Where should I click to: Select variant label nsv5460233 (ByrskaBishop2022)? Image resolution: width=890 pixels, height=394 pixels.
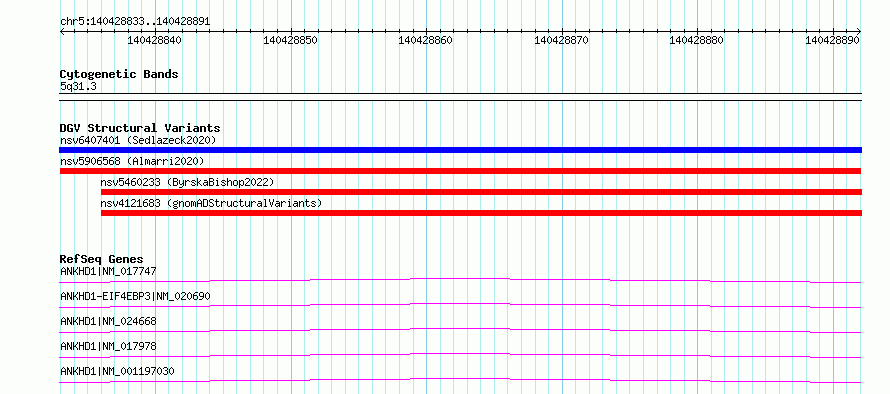tap(187, 182)
